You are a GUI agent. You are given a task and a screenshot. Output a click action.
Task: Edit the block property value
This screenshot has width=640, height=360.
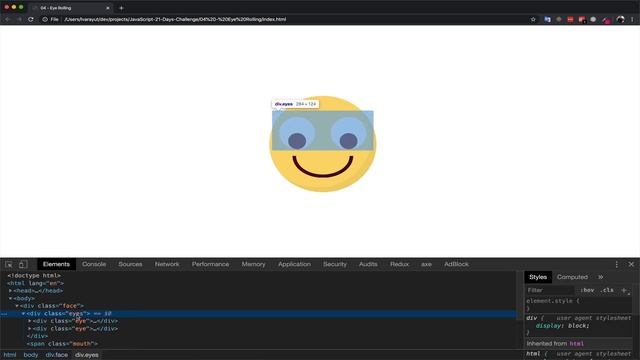[x=578, y=326]
